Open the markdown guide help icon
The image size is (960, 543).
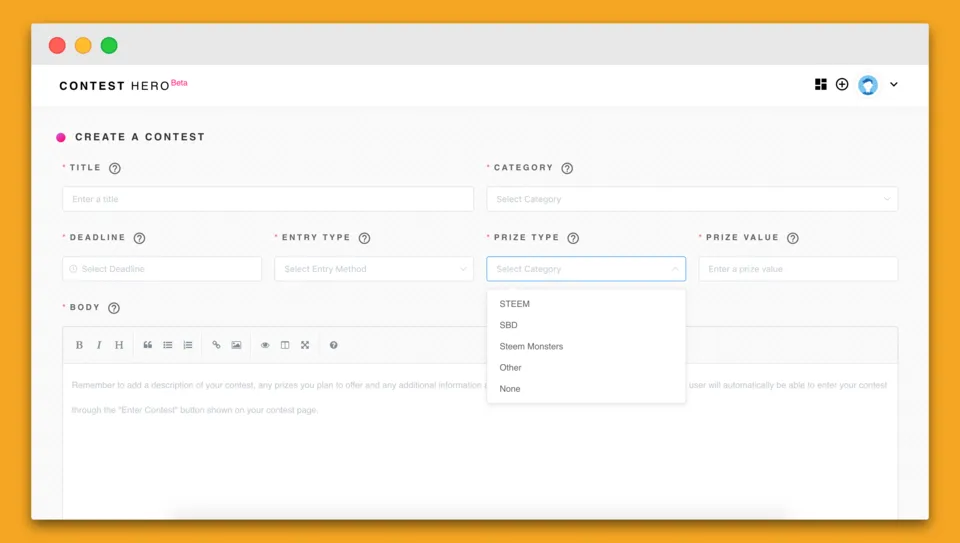click(334, 345)
